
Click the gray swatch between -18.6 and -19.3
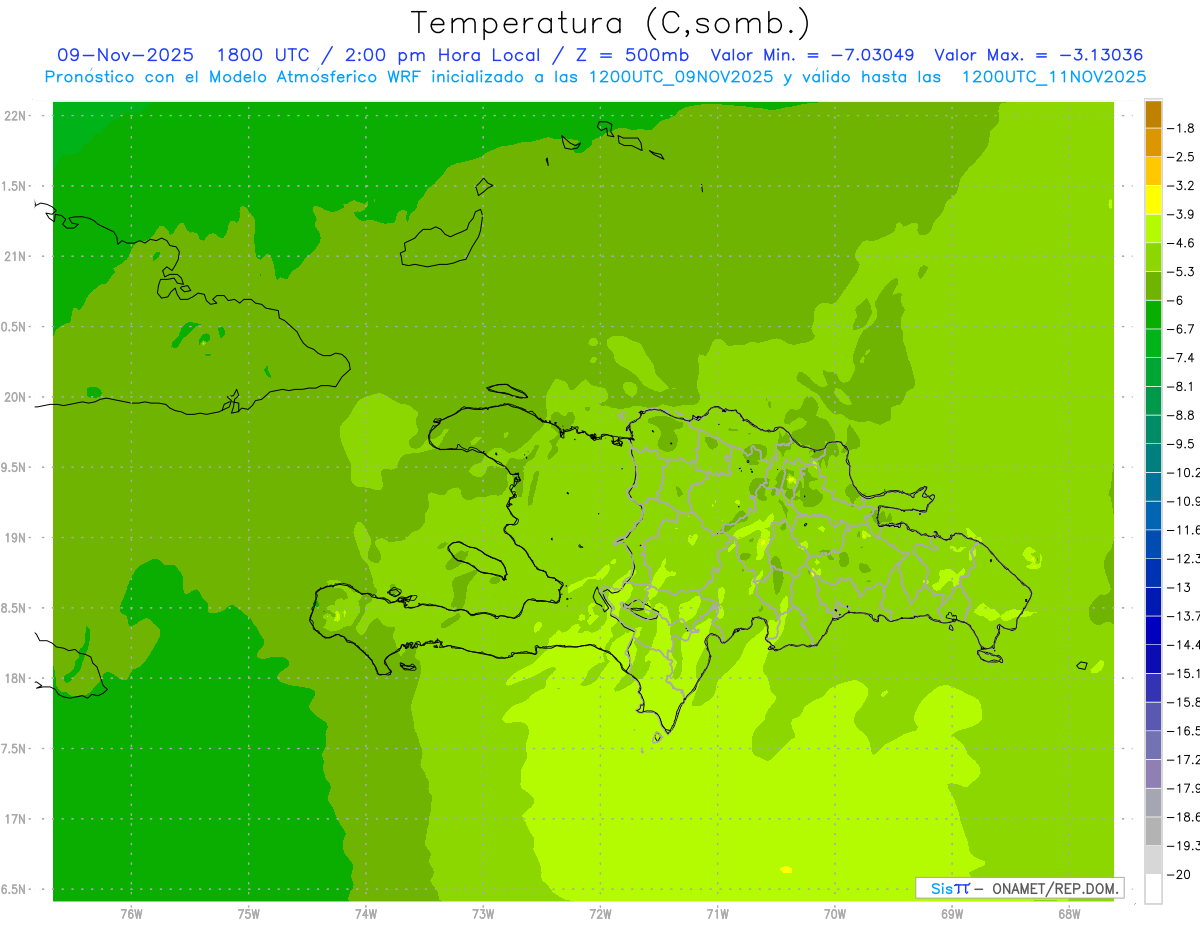[x=1153, y=832]
